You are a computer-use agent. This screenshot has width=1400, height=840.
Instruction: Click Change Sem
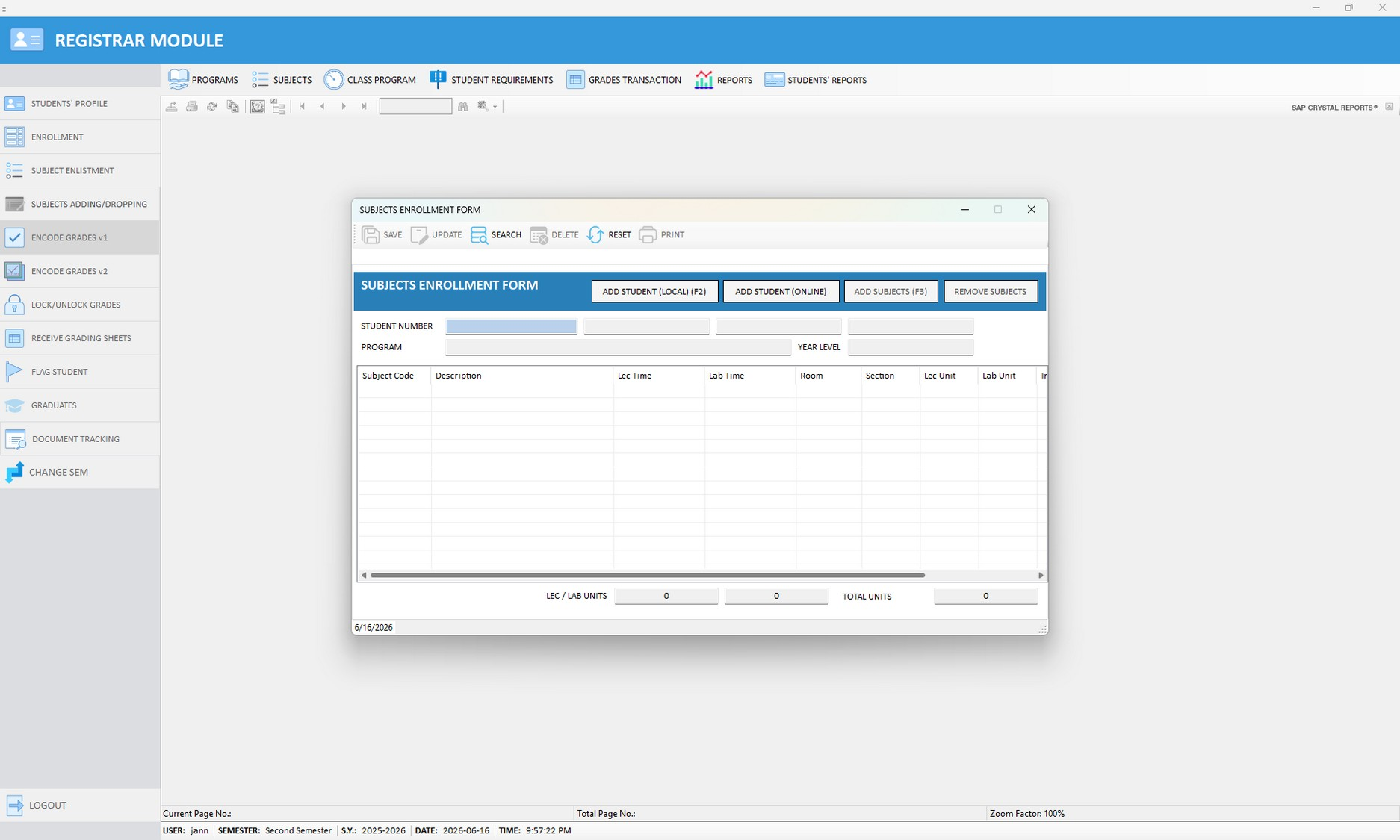coord(80,472)
